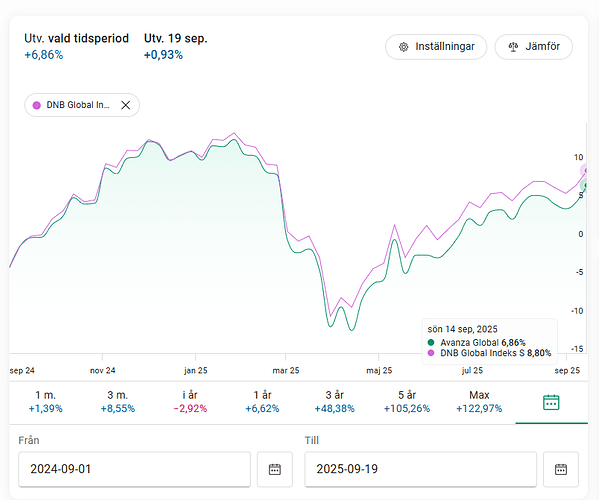Select the i år period tab

coord(190,402)
